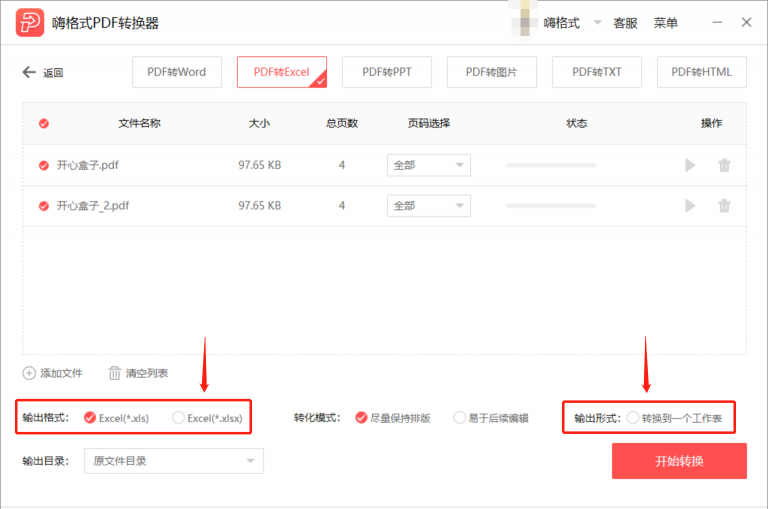This screenshot has width=768, height=509.
Task: Switch to PDF转图片 tab
Action: tap(492, 72)
